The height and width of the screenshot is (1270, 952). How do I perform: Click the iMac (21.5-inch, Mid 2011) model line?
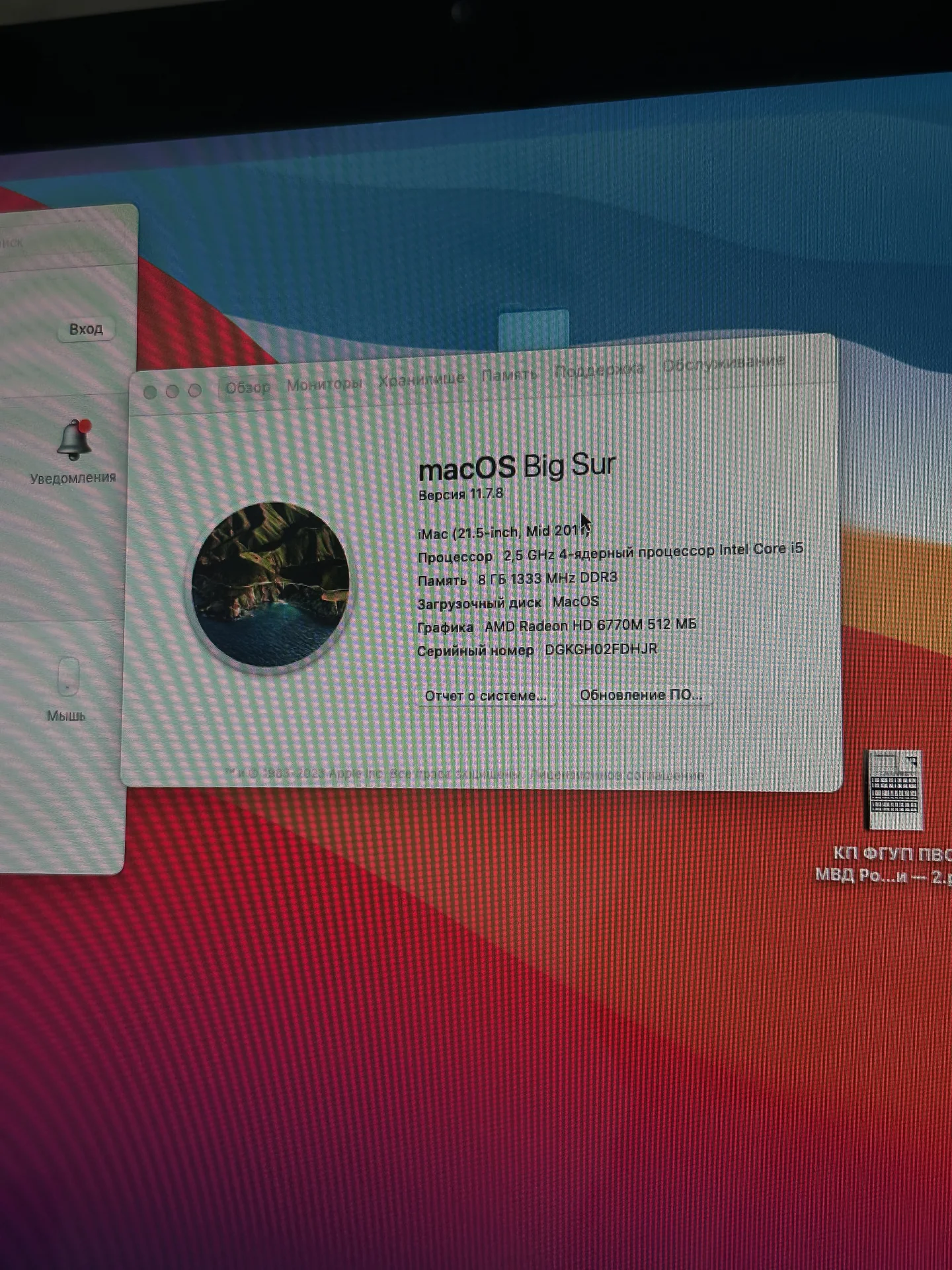tap(504, 532)
